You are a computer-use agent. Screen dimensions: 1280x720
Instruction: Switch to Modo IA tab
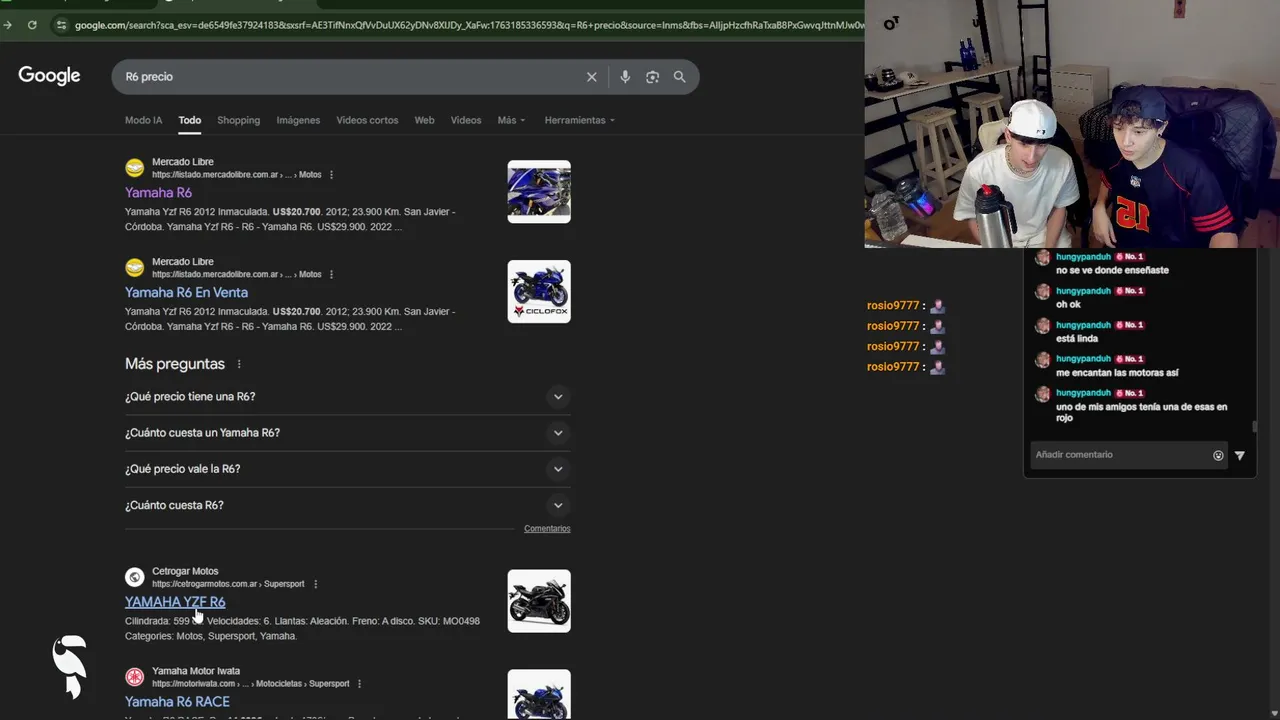pyautogui.click(x=143, y=120)
